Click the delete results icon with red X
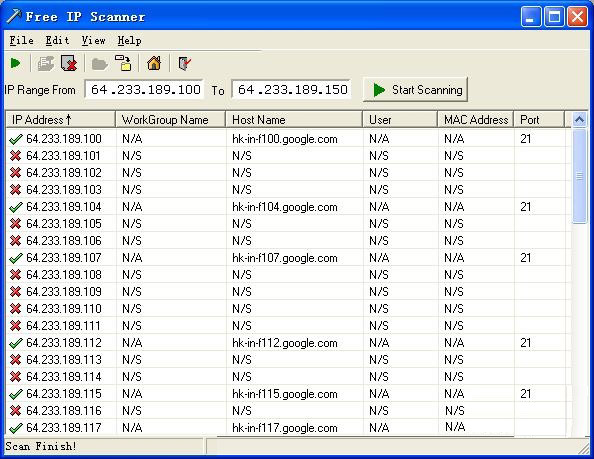This screenshot has height=459, width=594. click(x=69, y=63)
